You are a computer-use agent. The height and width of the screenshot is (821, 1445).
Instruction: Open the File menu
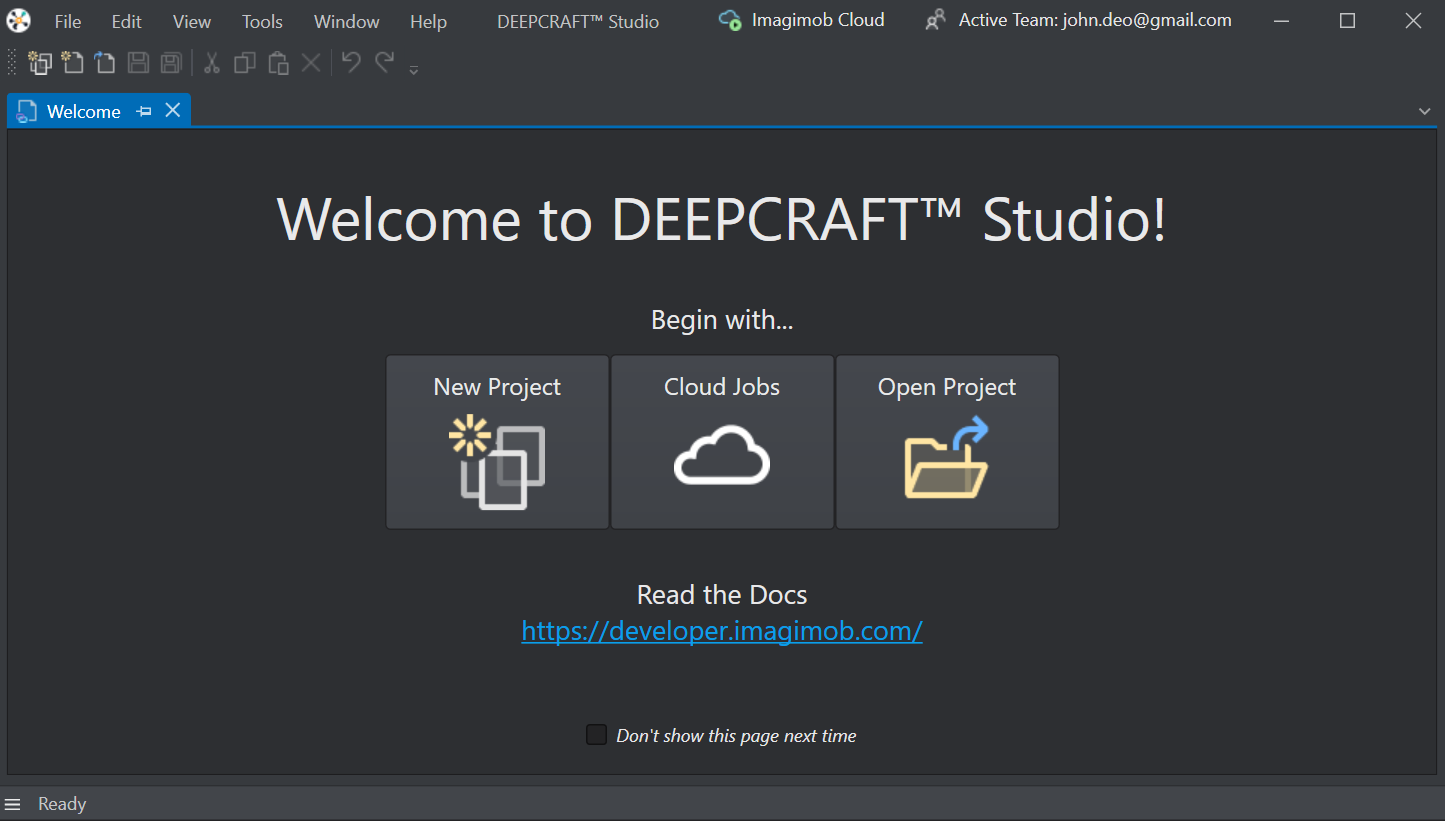68,21
